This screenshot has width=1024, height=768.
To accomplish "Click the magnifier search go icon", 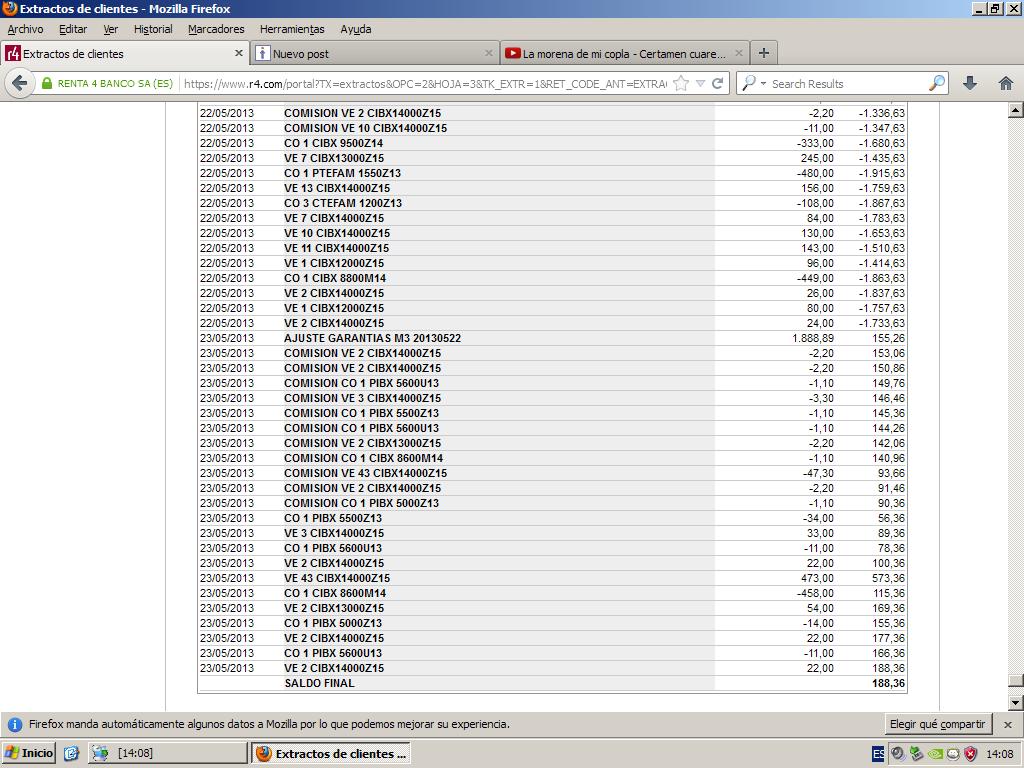I will 936,84.
